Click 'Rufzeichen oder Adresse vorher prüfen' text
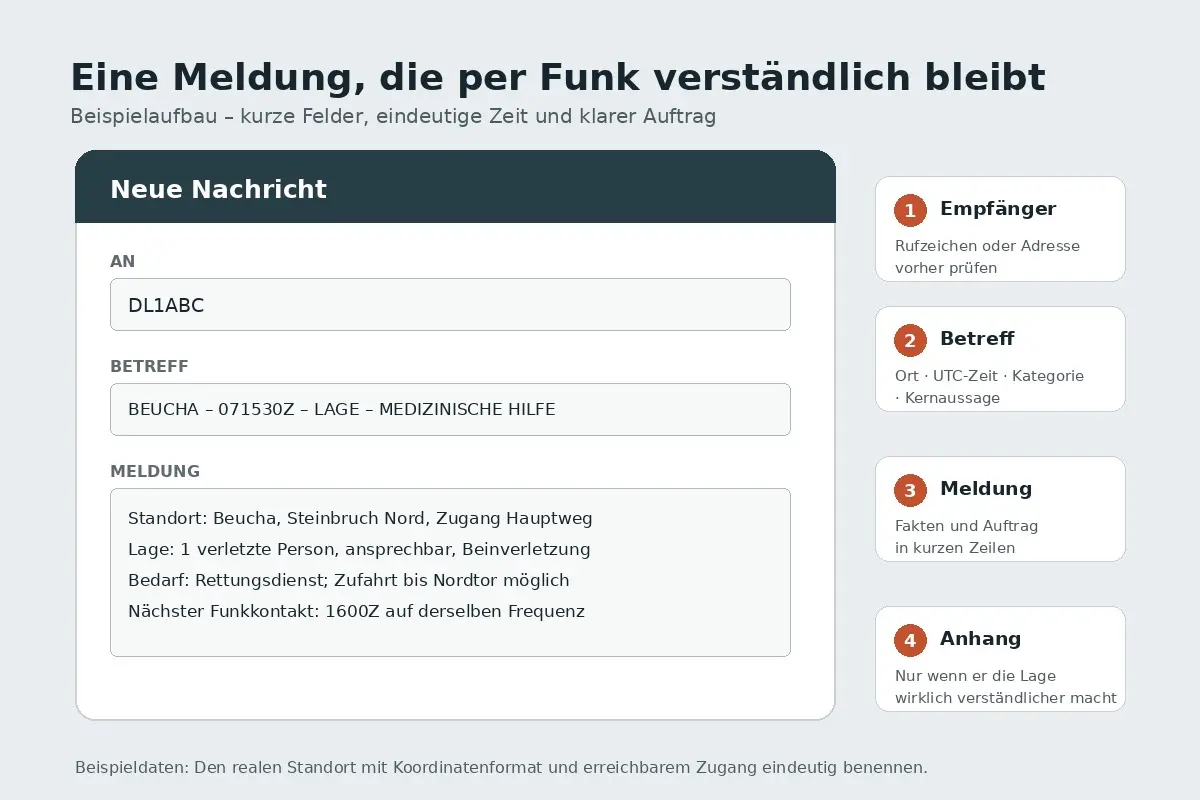The height and width of the screenshot is (800, 1200). point(987,257)
